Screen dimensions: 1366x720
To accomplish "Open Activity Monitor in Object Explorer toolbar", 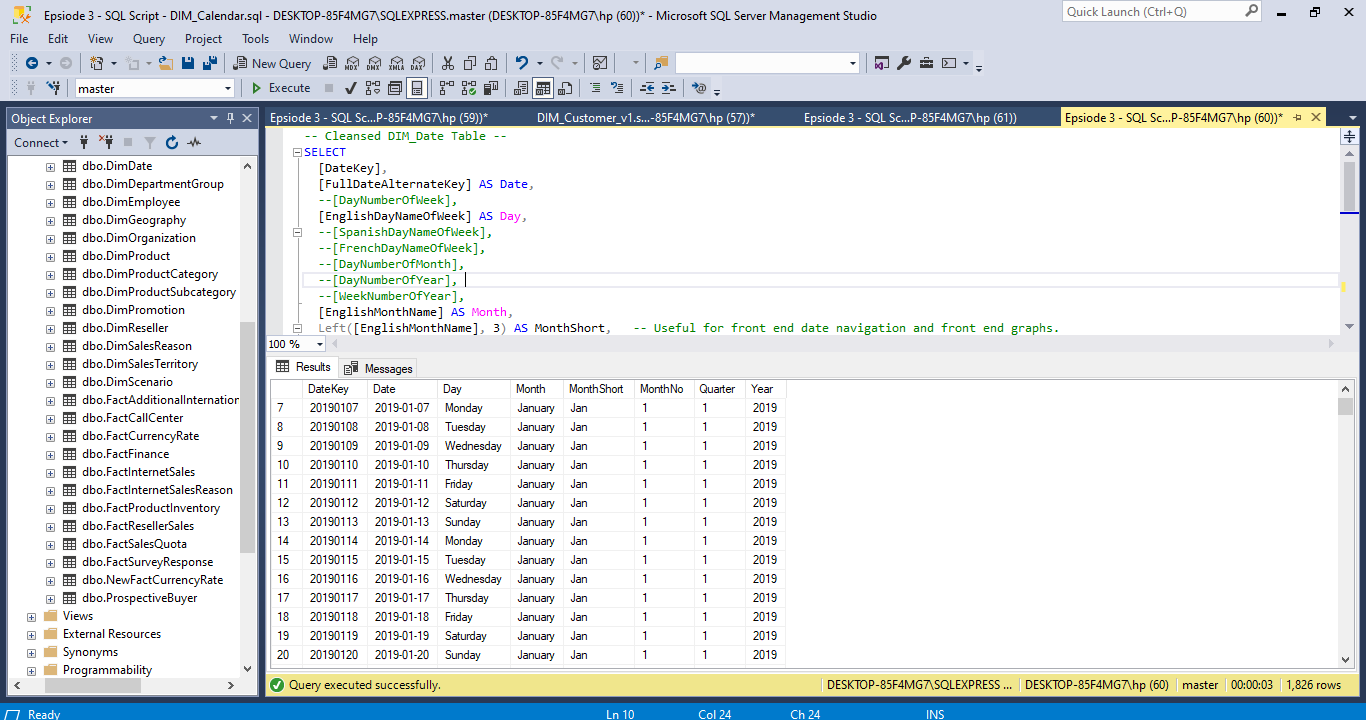I will coord(194,143).
